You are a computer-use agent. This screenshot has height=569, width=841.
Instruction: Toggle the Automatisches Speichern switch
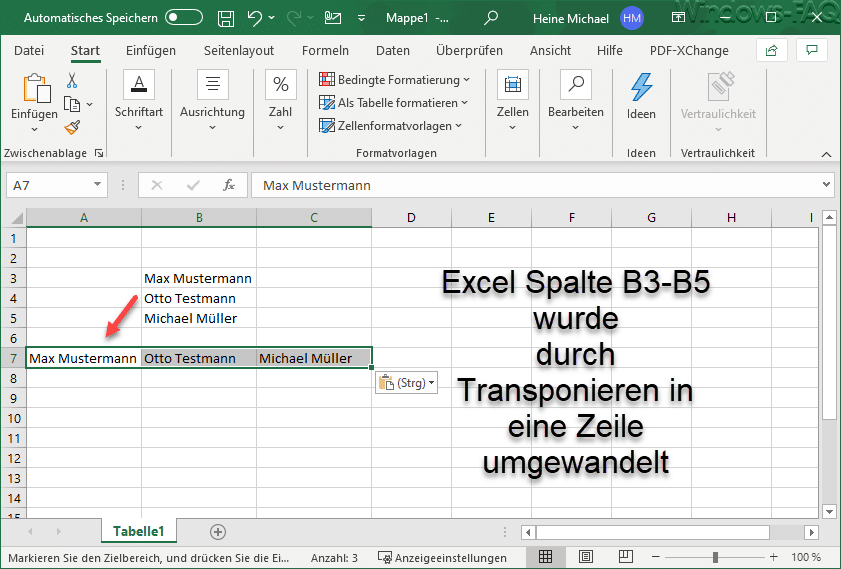pos(183,18)
